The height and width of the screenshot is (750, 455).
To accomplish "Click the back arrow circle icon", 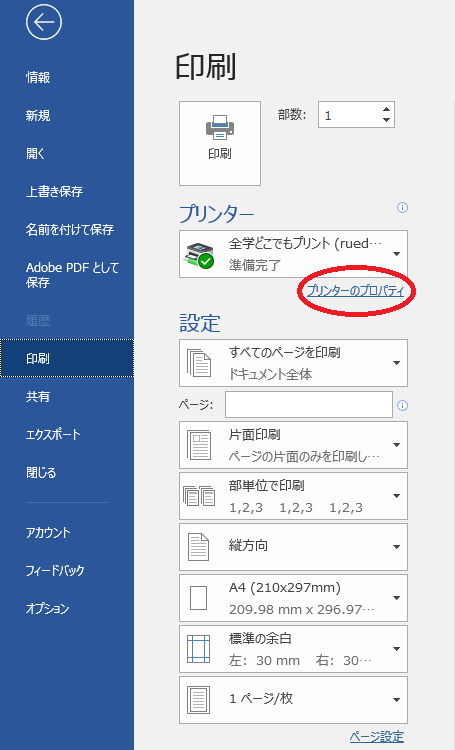I will point(44,22).
